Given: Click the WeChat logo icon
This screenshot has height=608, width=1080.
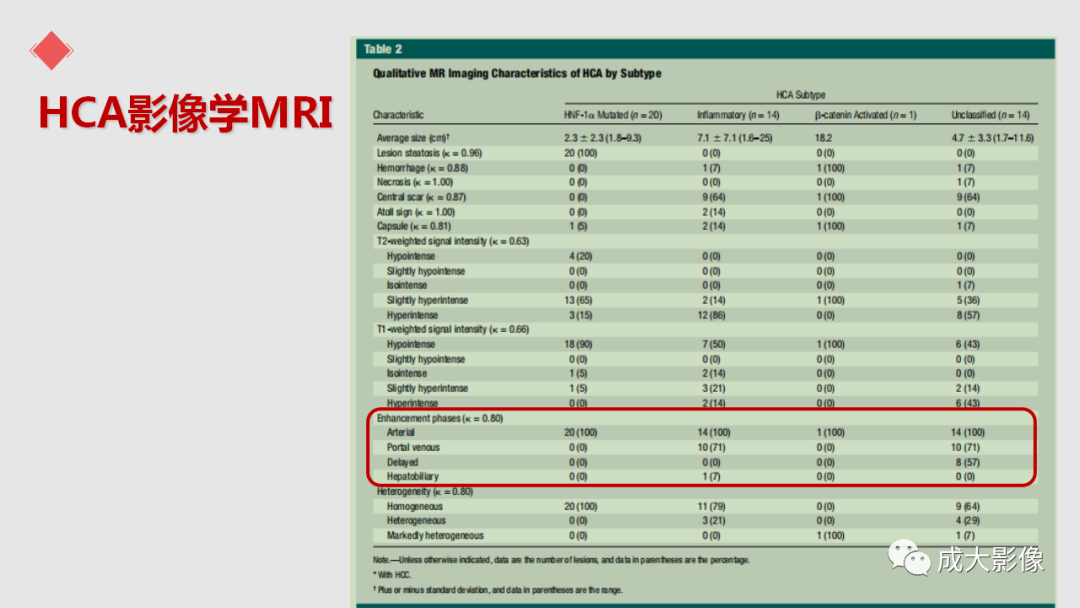Looking at the screenshot, I should coord(908,557).
